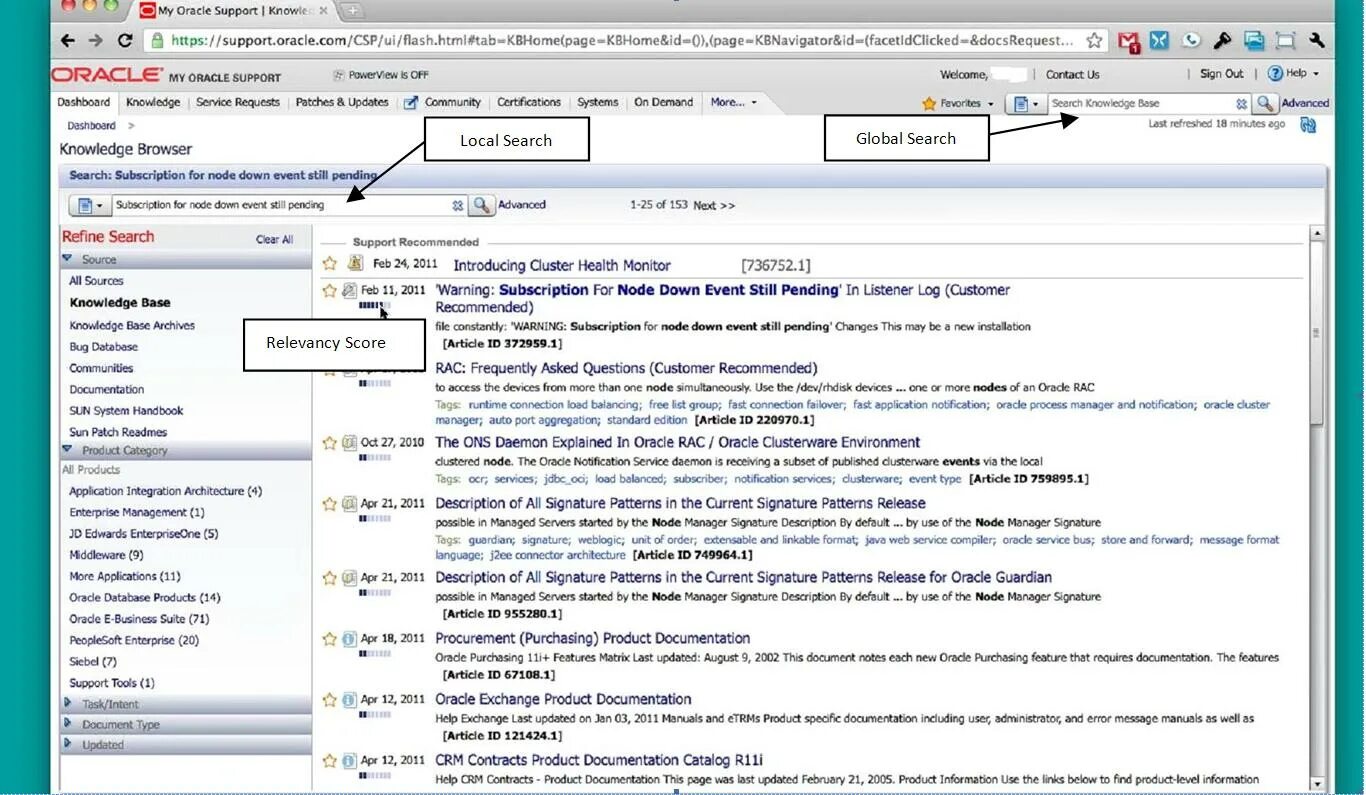Click into the global Search Knowledge Base field
Viewport: 1366px width, 795px height.
1140,103
